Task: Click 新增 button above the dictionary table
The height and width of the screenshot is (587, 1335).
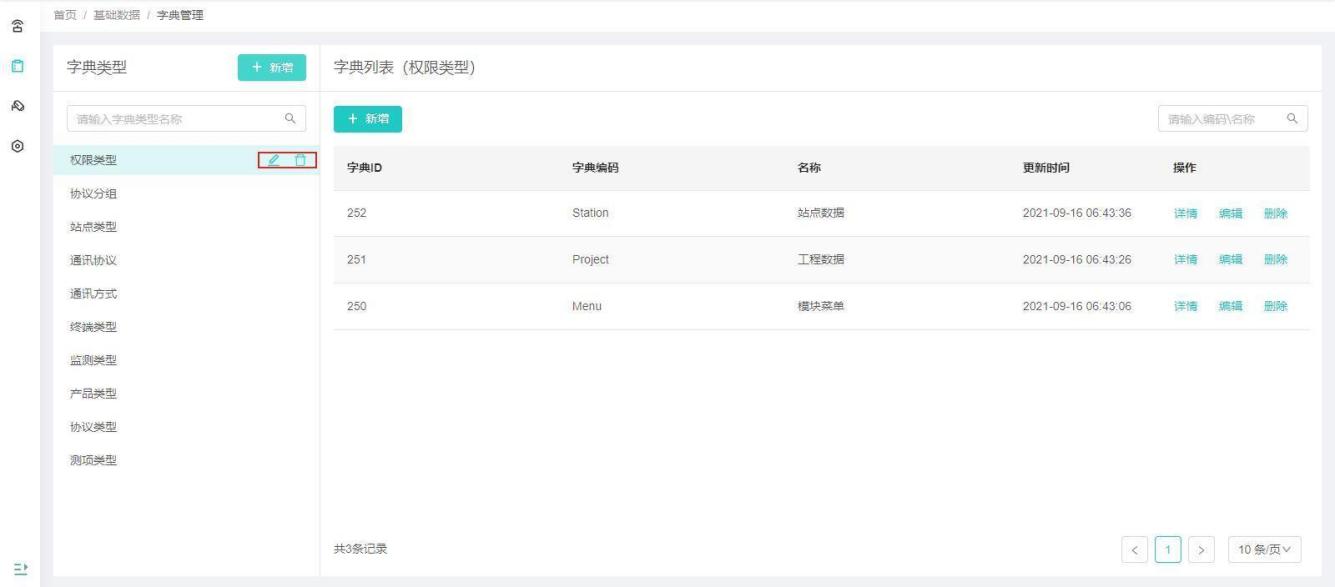Action: point(367,119)
